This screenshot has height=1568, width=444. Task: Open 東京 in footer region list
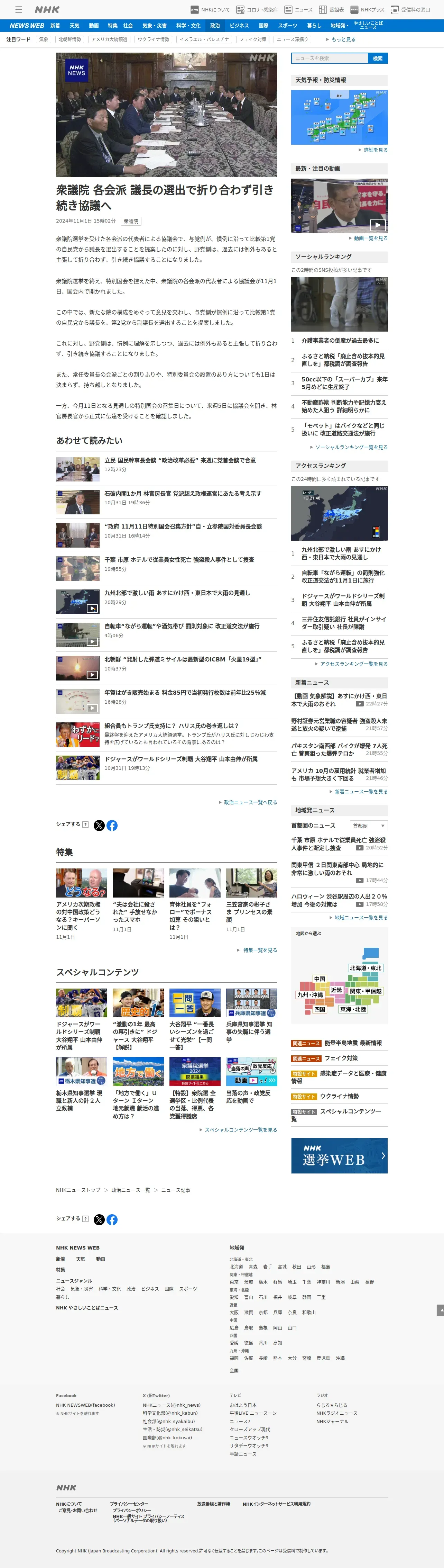(234, 1282)
